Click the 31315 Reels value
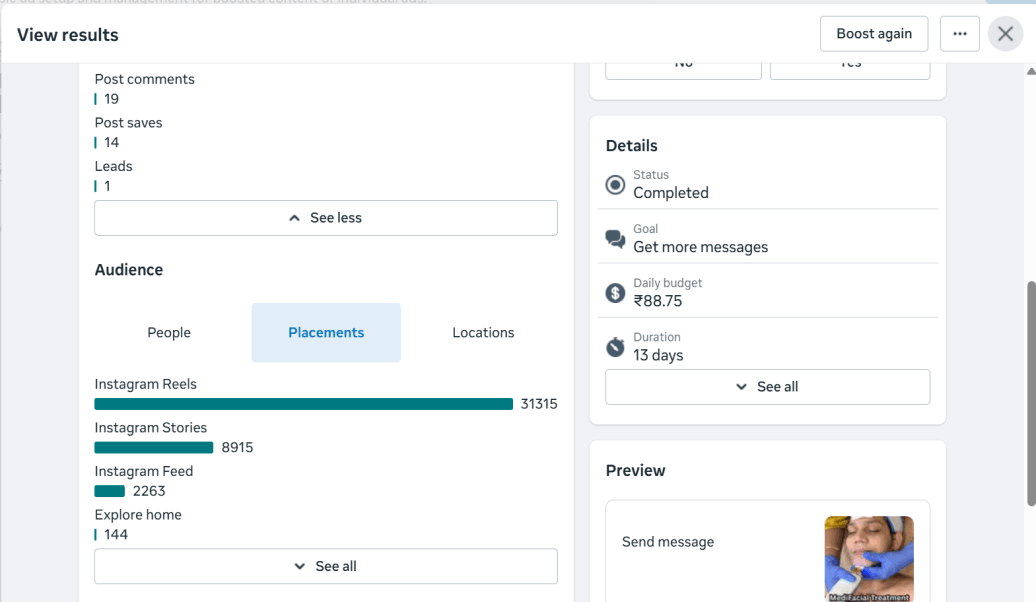Viewport: 1036px width, 602px height. click(x=538, y=404)
